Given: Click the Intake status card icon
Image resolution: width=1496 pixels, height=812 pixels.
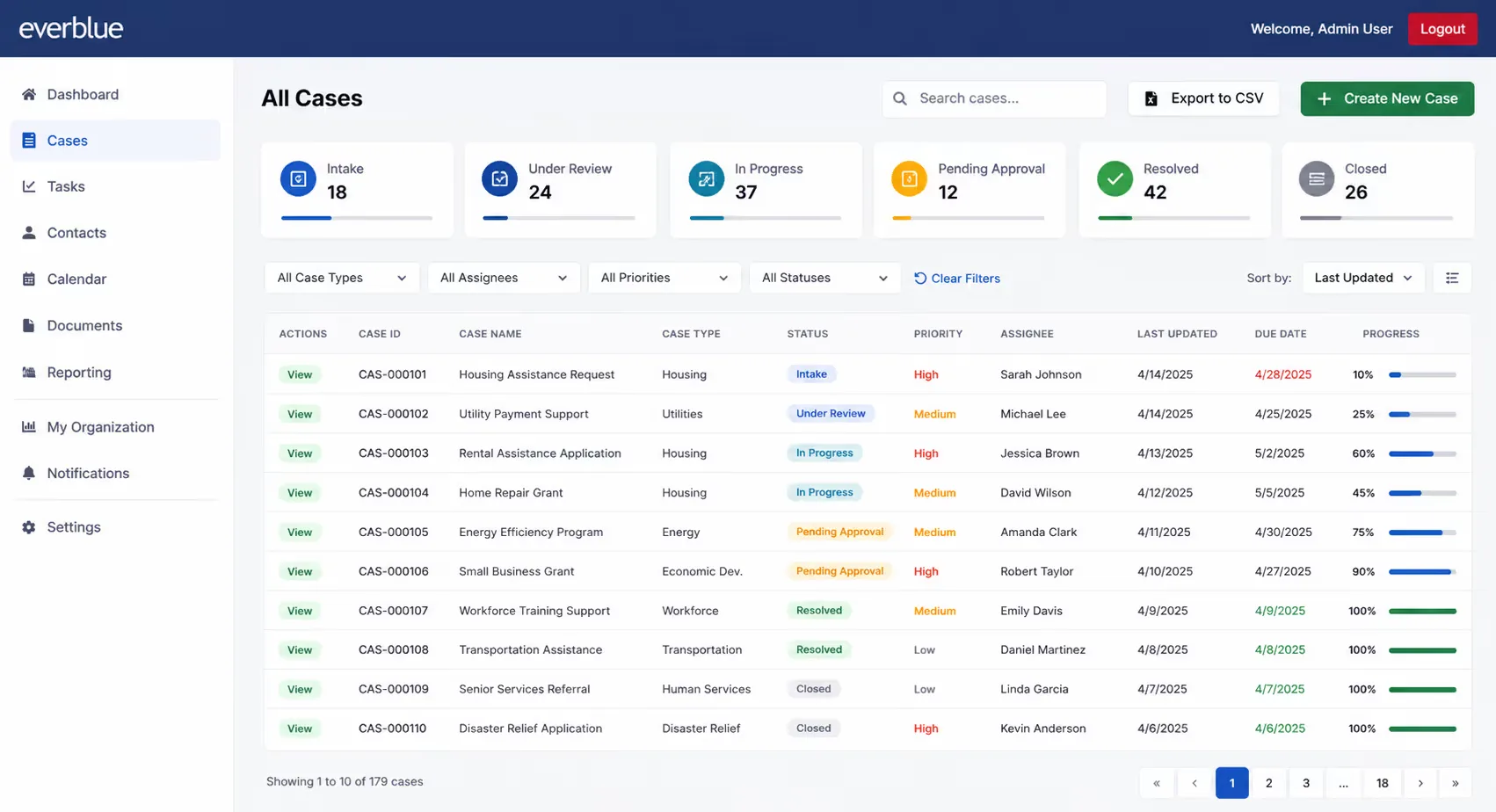Looking at the screenshot, I should tap(298, 179).
